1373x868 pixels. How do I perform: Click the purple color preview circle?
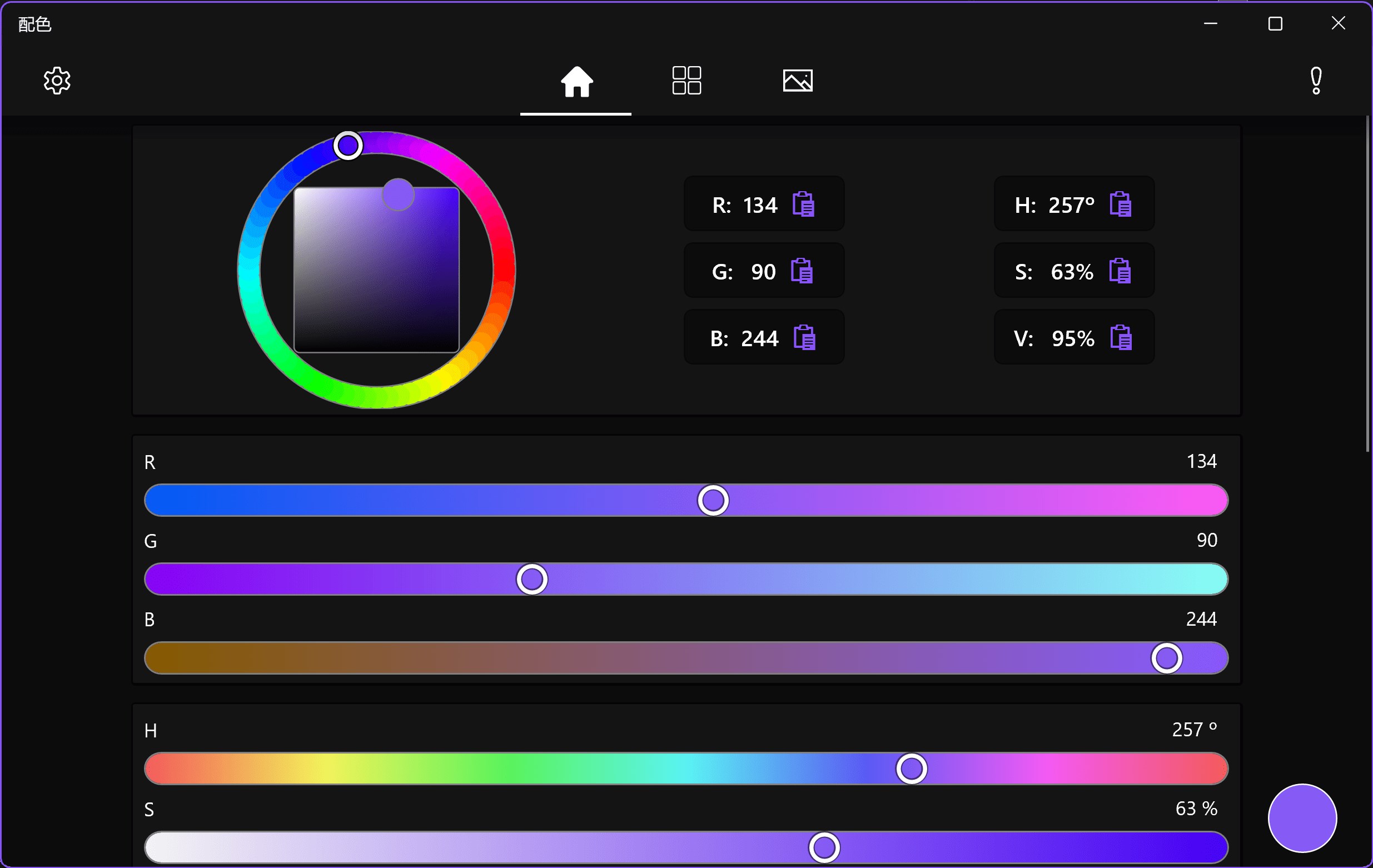[1302, 818]
